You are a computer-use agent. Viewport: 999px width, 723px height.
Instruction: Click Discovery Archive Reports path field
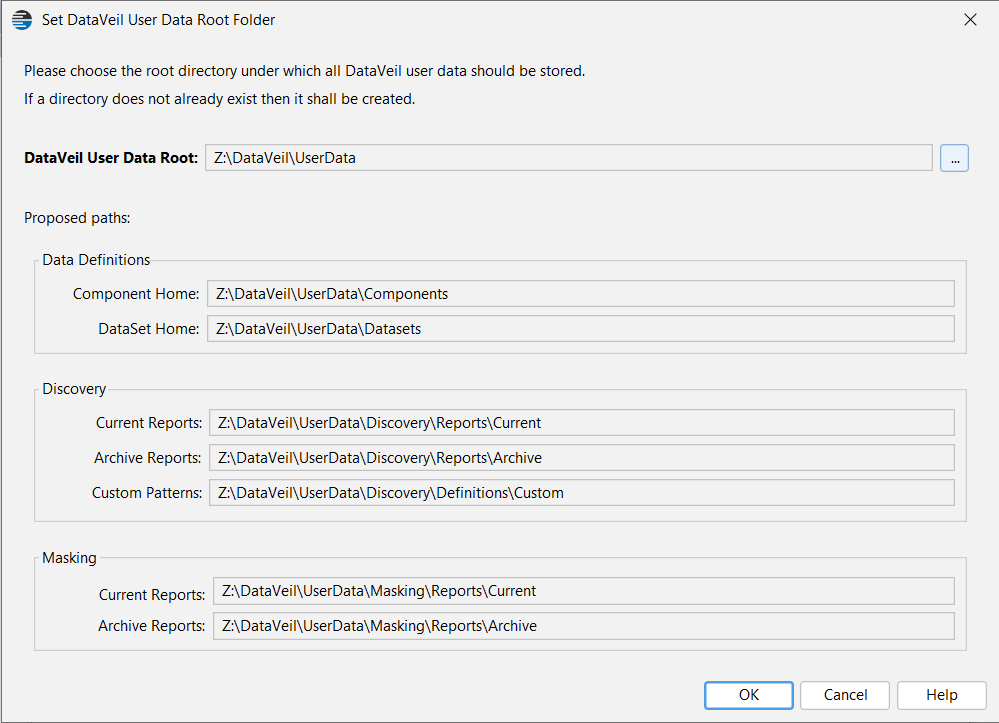pyautogui.click(x=582, y=458)
